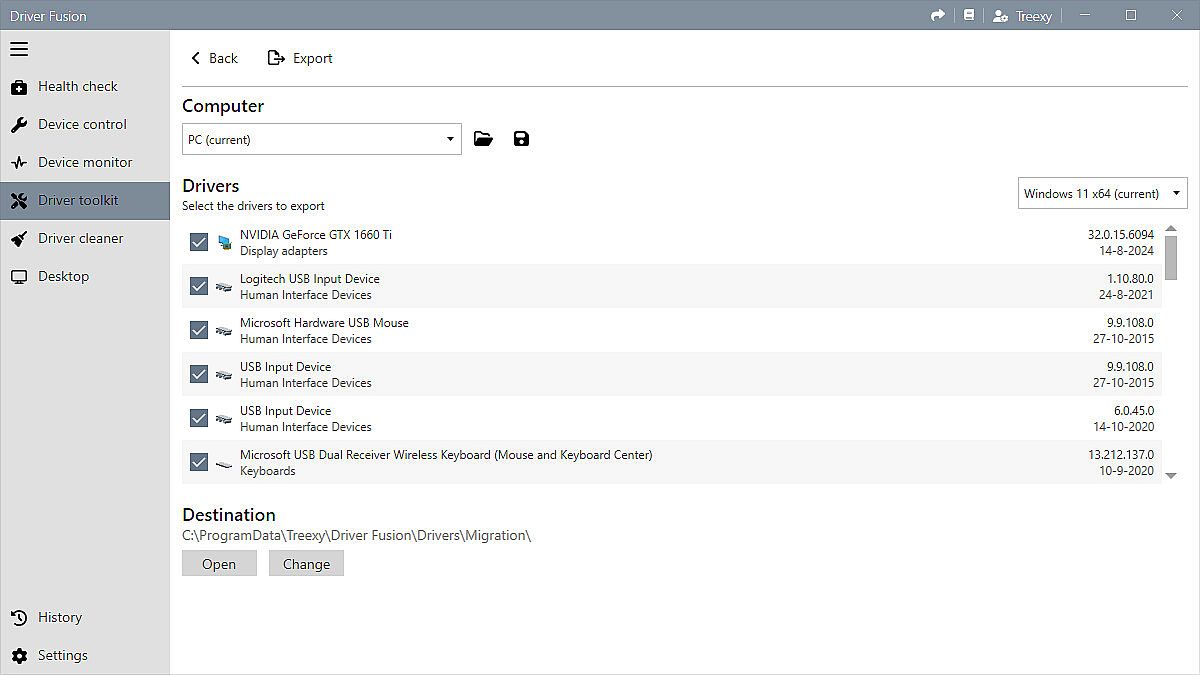Uncheck the NVIDIA GeForce GTX 1660 Ti driver
Image resolution: width=1200 pixels, height=675 pixels.
(199, 242)
